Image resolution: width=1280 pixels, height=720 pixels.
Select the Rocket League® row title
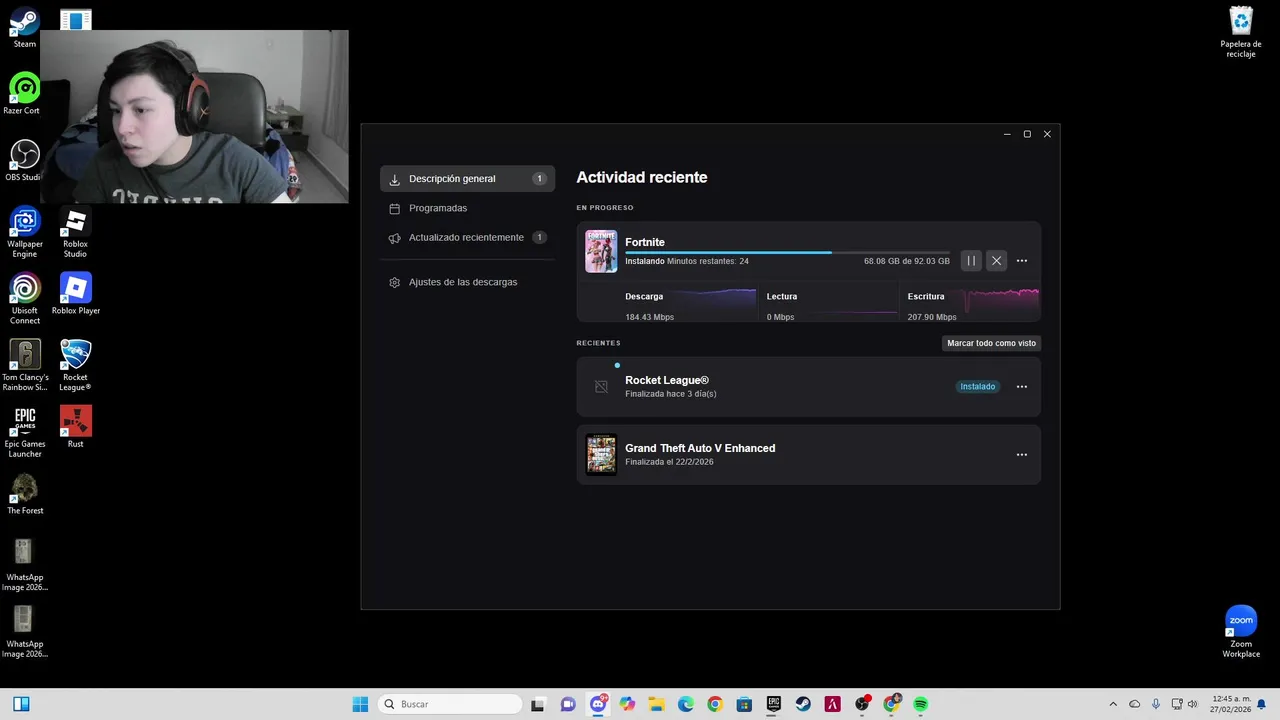[667, 380]
